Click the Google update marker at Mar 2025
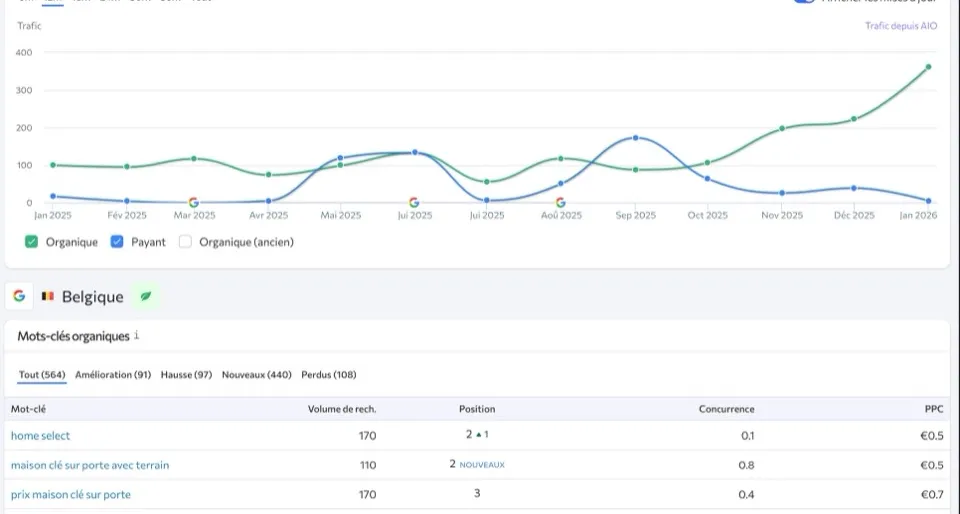Image resolution: width=960 pixels, height=514 pixels. [194, 203]
